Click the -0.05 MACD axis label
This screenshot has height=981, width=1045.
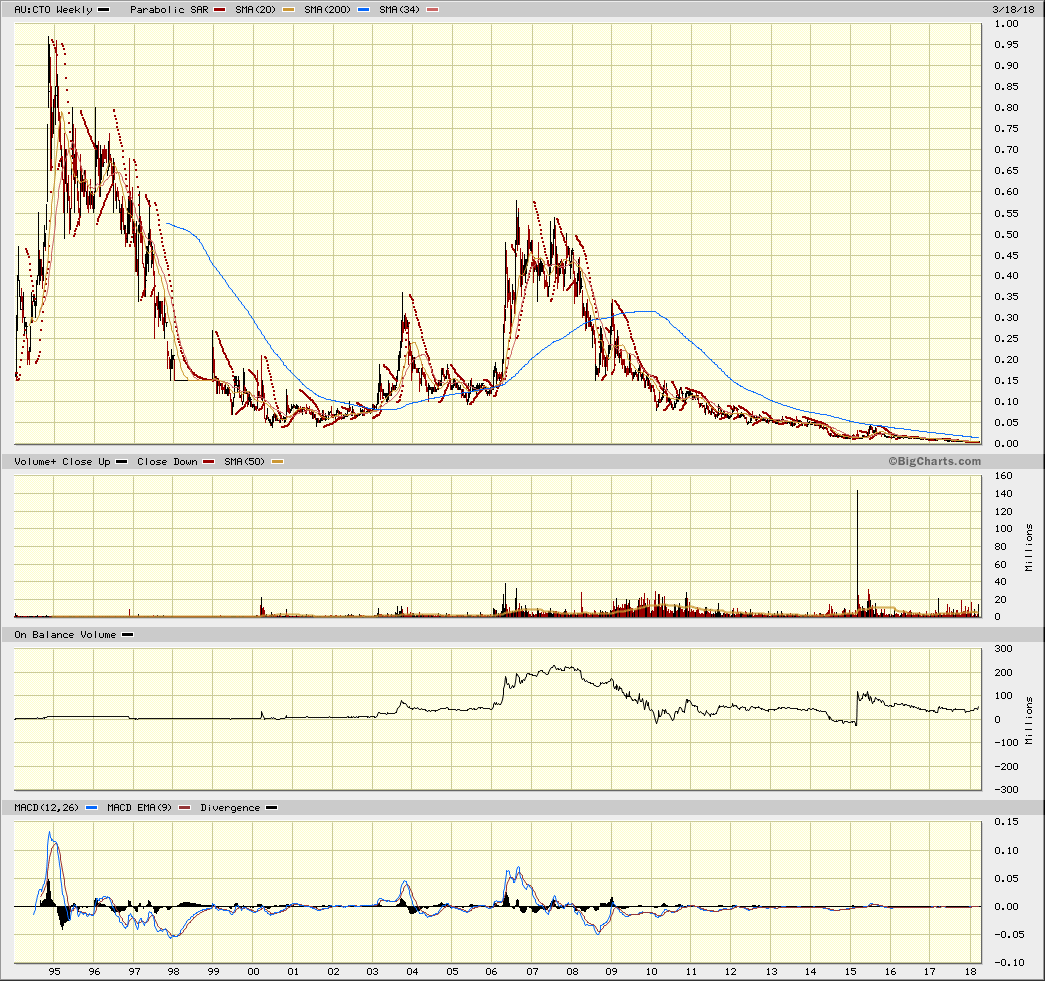(1009, 934)
